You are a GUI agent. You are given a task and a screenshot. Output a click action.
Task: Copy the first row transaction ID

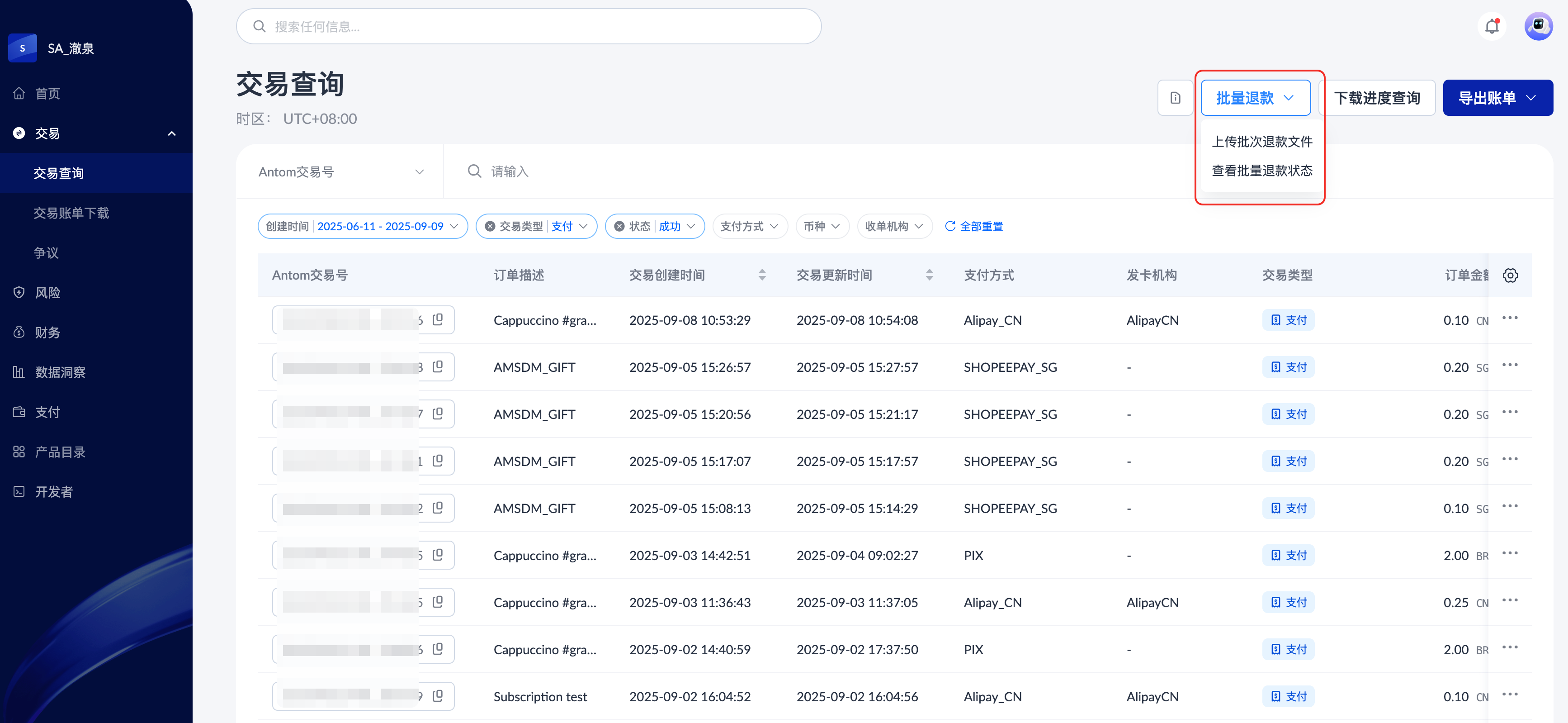pos(438,320)
